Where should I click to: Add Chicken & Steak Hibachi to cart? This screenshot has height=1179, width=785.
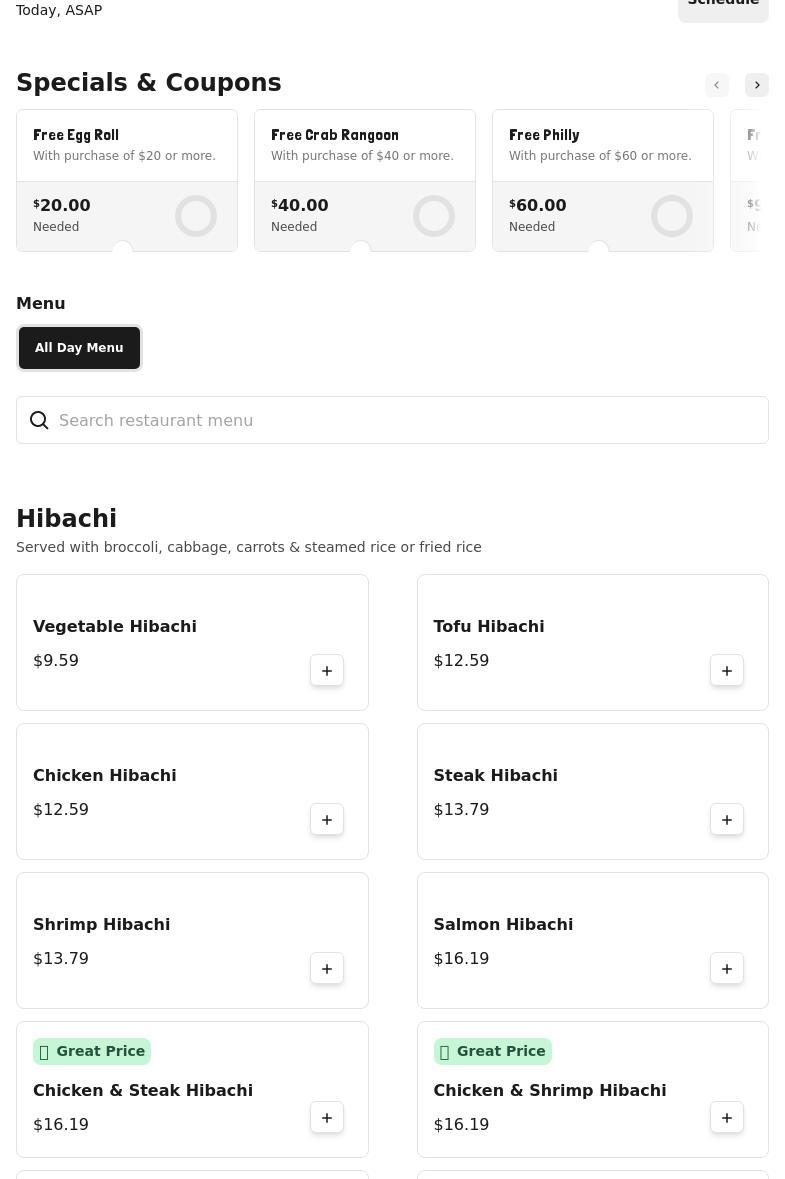[327, 1118]
